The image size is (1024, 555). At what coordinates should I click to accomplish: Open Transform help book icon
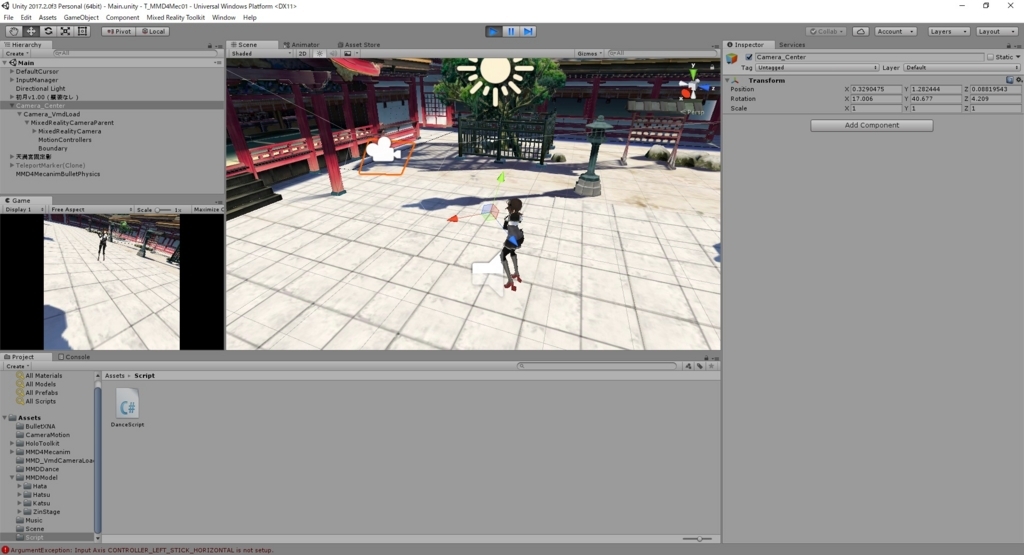pos(1010,80)
